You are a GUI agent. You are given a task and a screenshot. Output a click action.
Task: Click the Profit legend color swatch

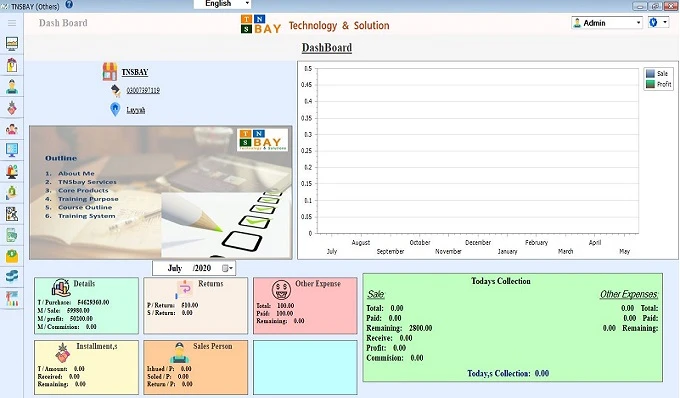(x=650, y=84)
